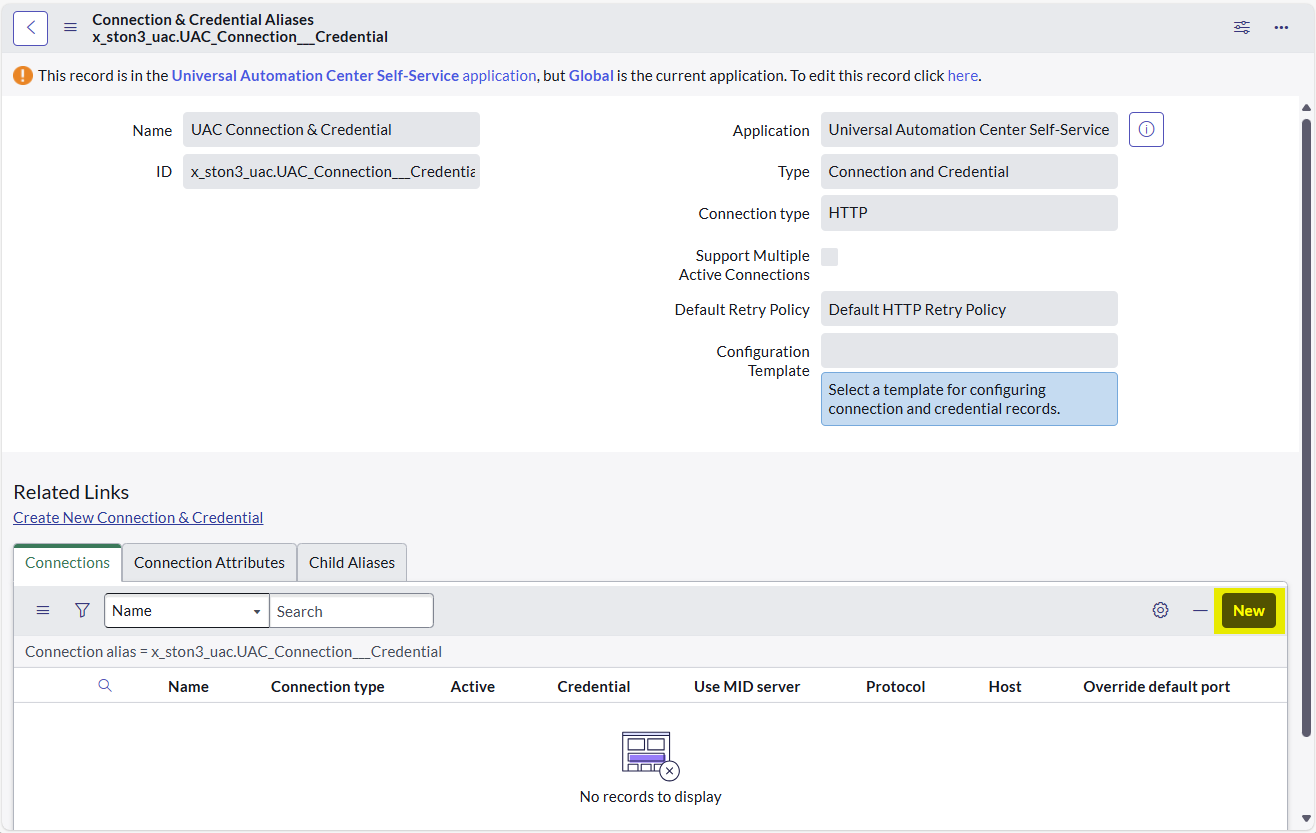
Task: Sort by the Credential column header
Action: point(594,686)
